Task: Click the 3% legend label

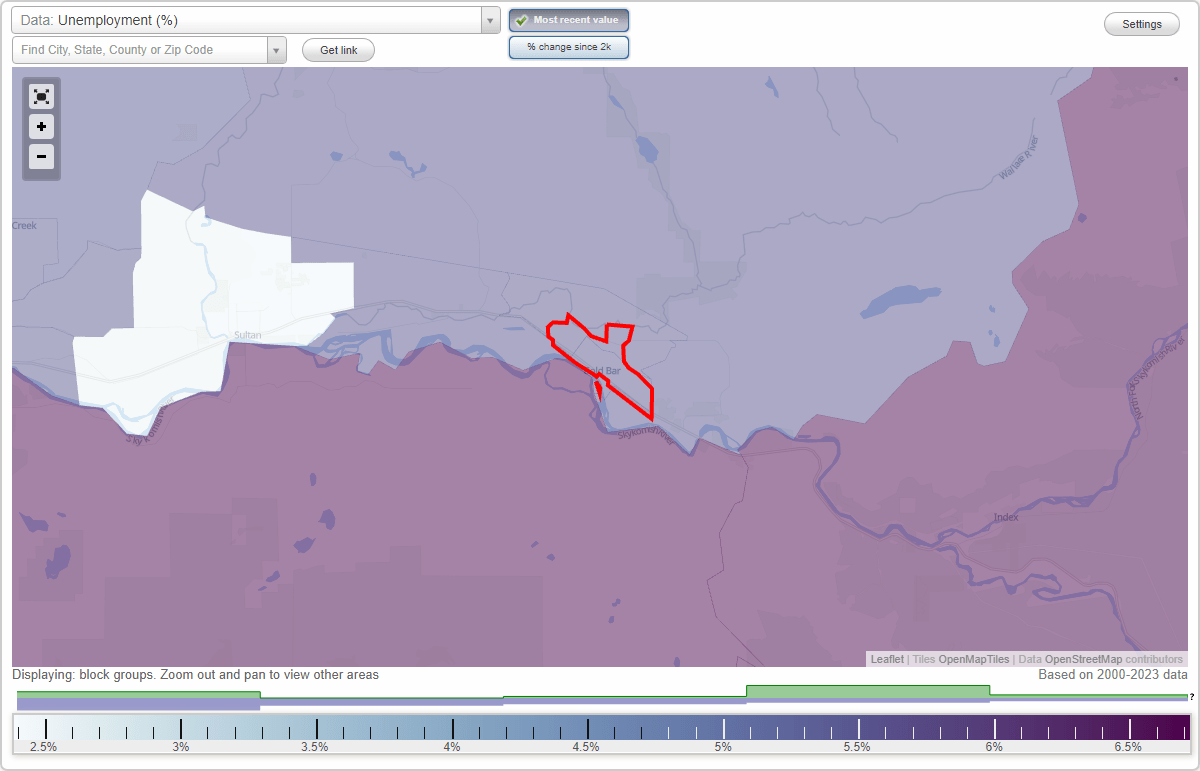Action: click(181, 746)
